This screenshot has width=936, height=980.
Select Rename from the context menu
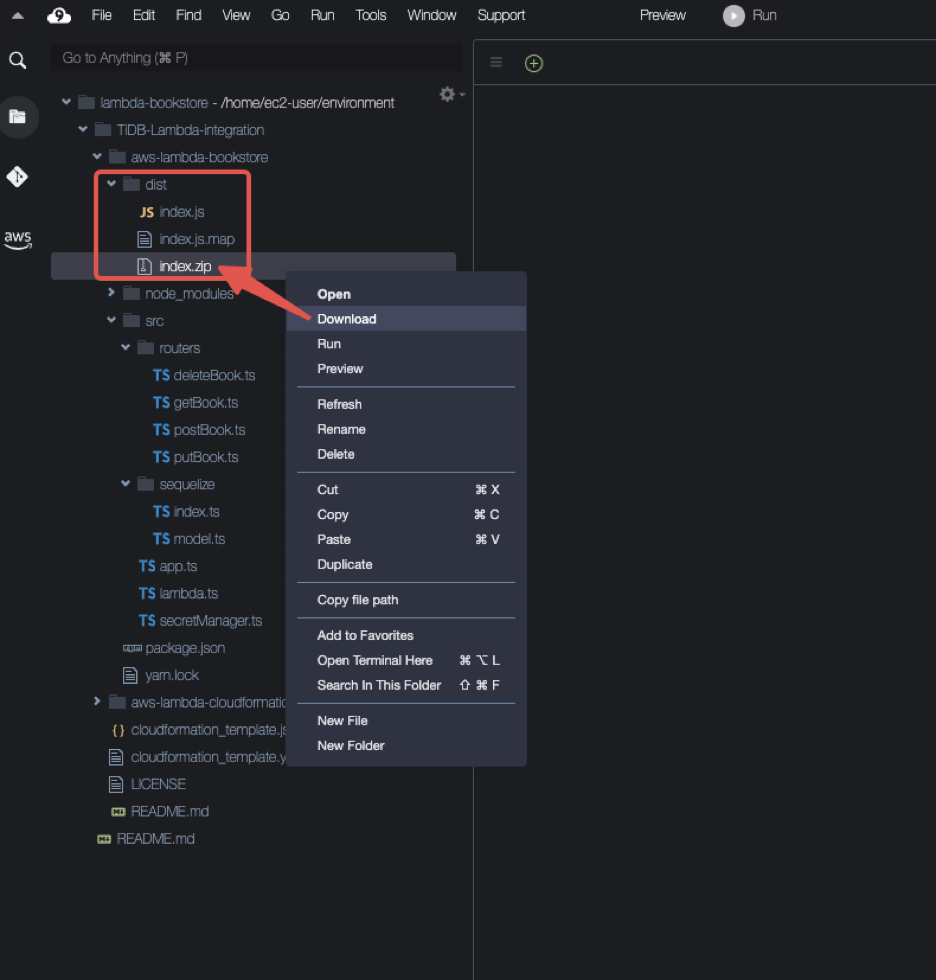pos(406,429)
